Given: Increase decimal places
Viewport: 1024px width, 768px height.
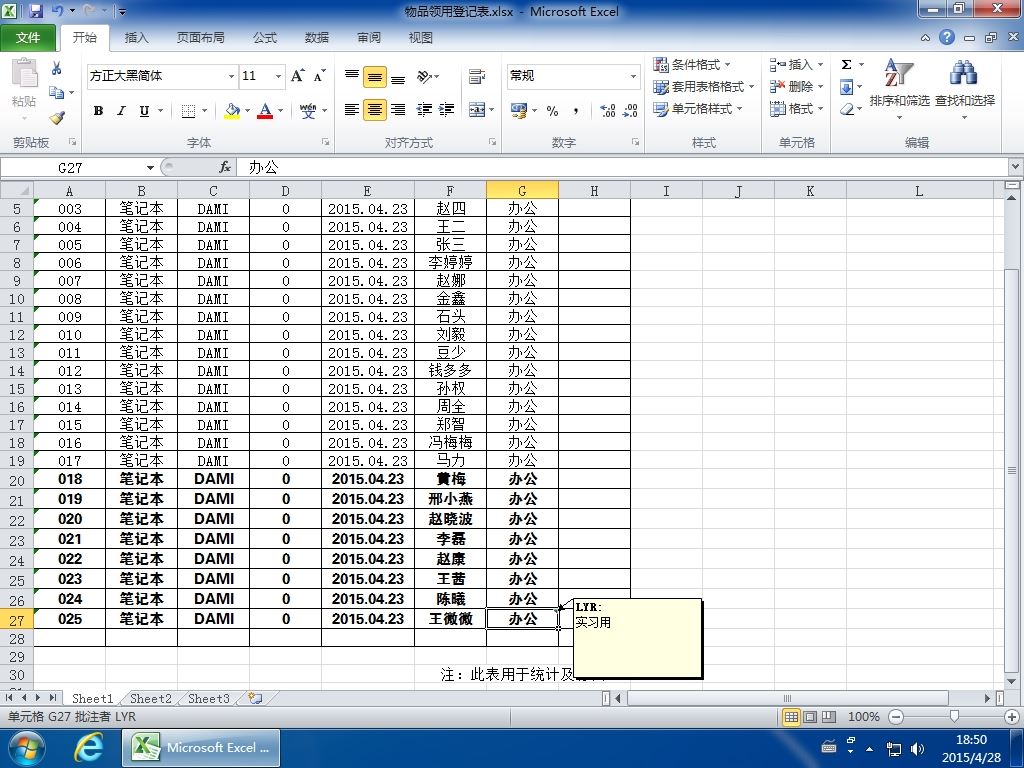Looking at the screenshot, I should pos(607,111).
